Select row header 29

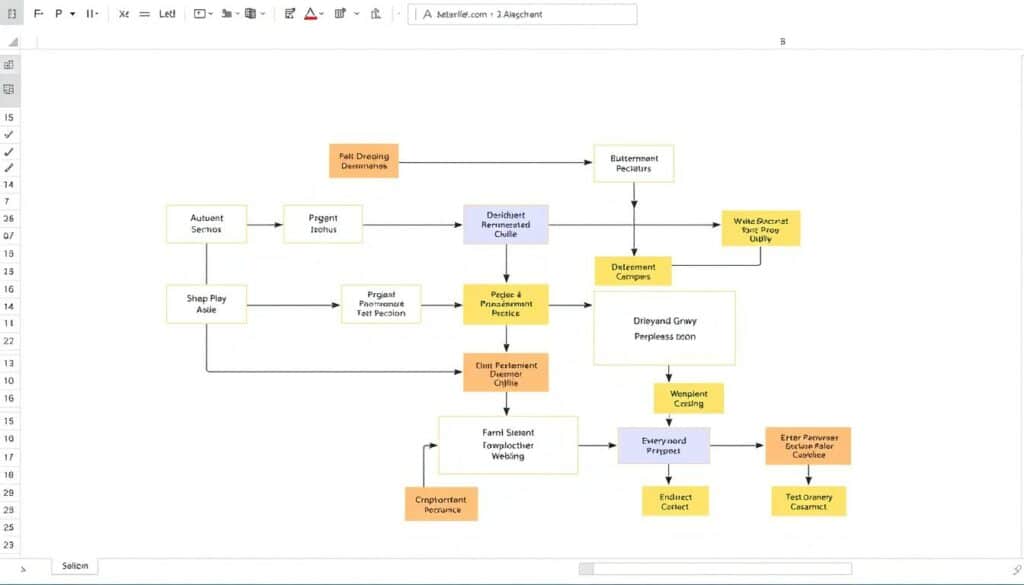point(8,493)
